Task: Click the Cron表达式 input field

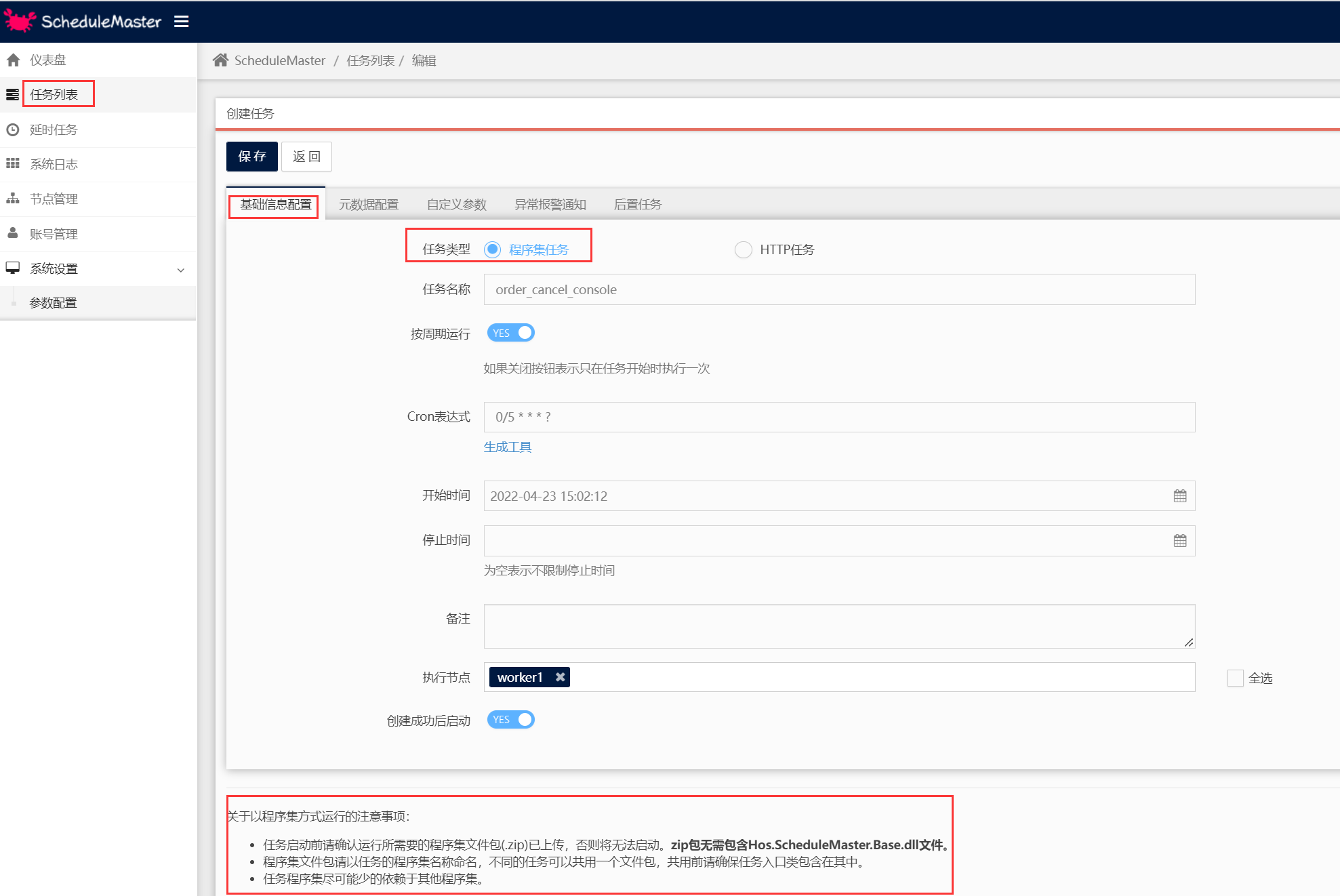Action: (839, 417)
